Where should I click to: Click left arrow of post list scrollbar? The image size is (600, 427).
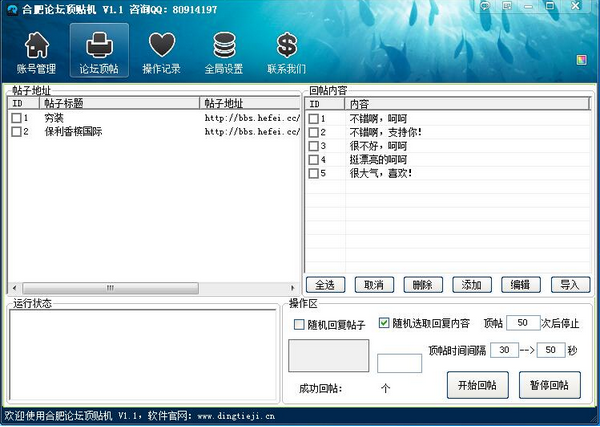[x=15, y=288]
